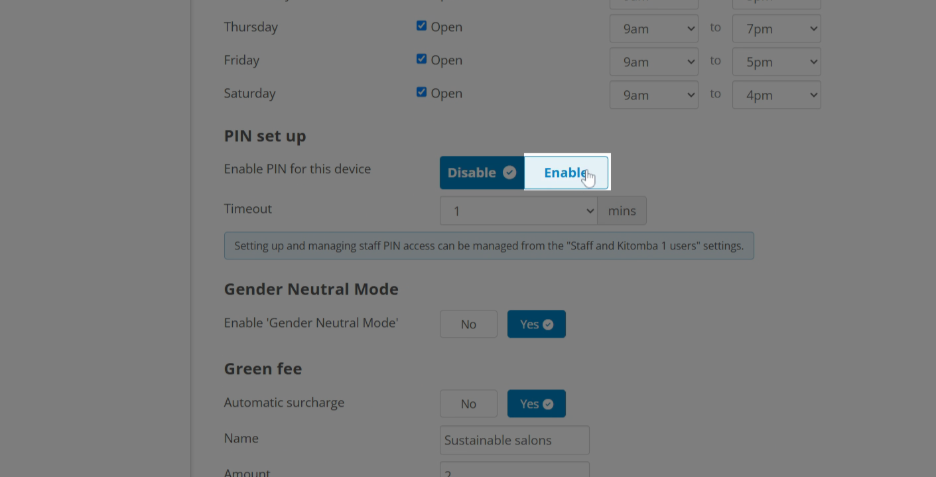Choose No for Gender Neutral Mode
The height and width of the screenshot is (477, 936).
pyautogui.click(x=469, y=324)
